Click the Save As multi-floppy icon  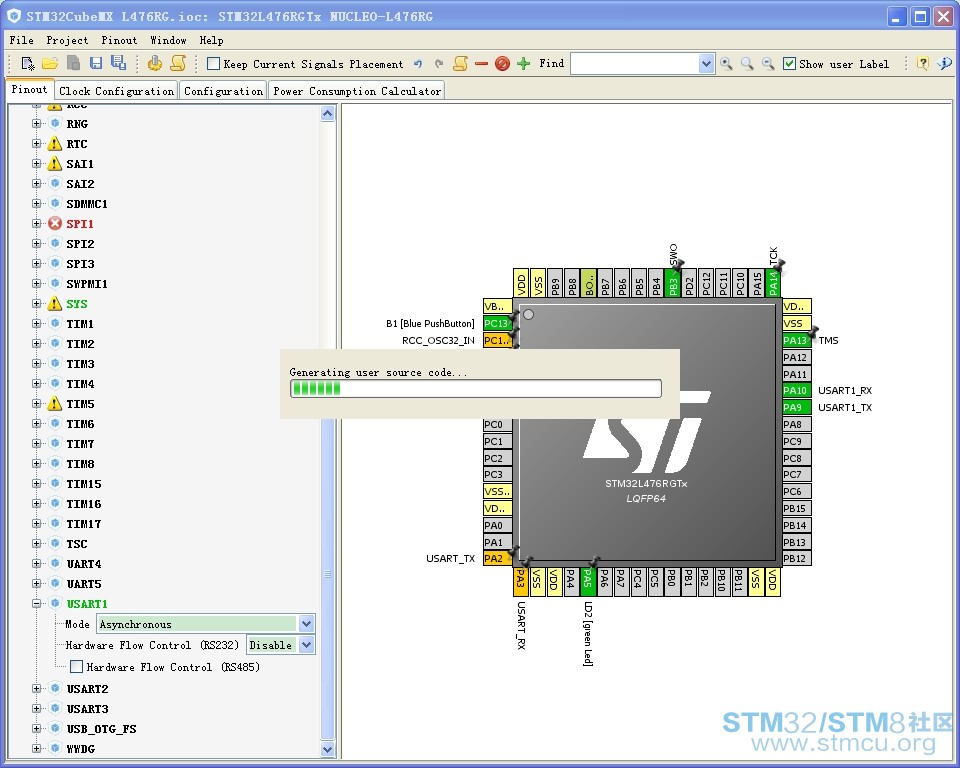118,63
